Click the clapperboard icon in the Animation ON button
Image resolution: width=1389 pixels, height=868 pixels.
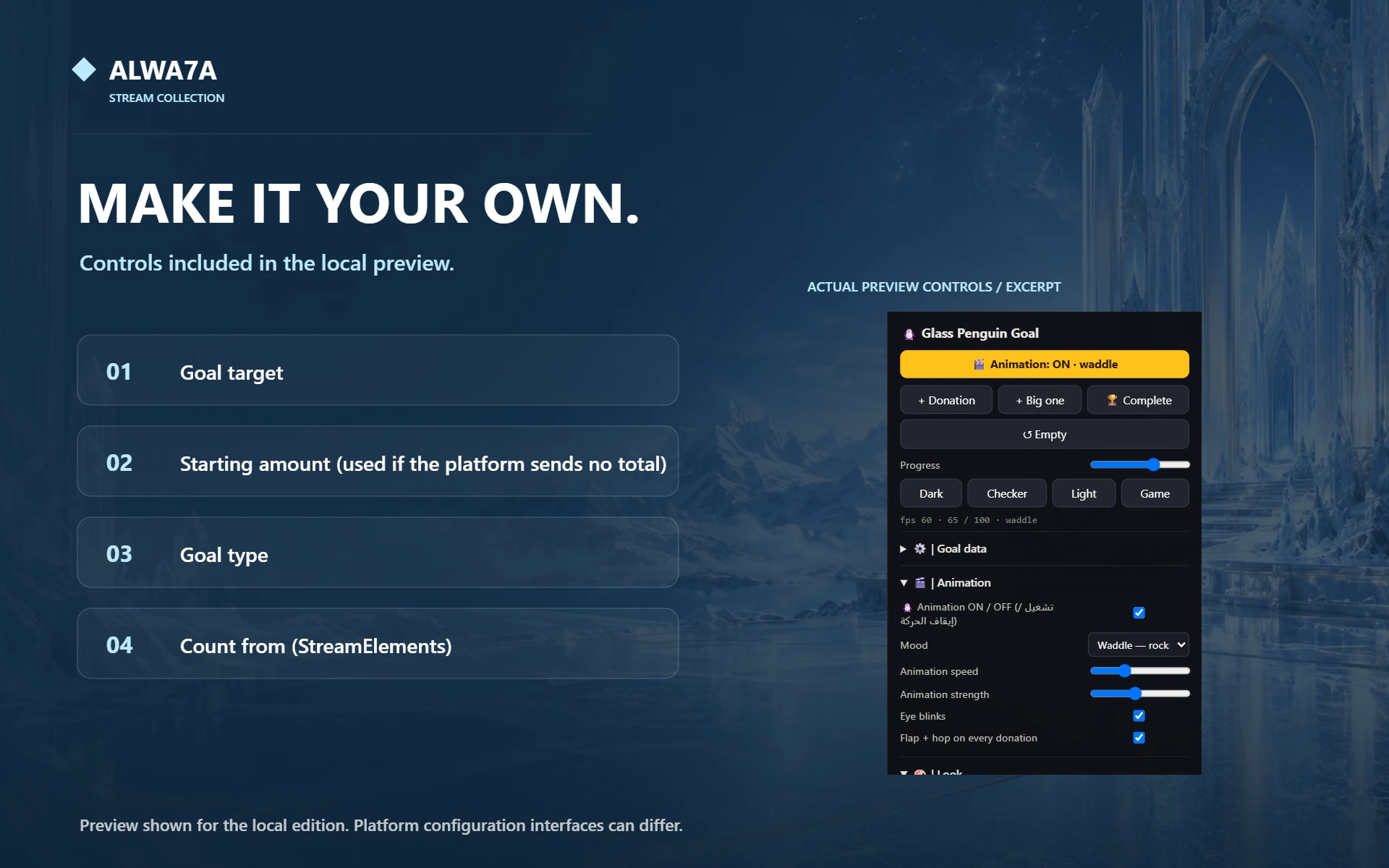(x=978, y=365)
